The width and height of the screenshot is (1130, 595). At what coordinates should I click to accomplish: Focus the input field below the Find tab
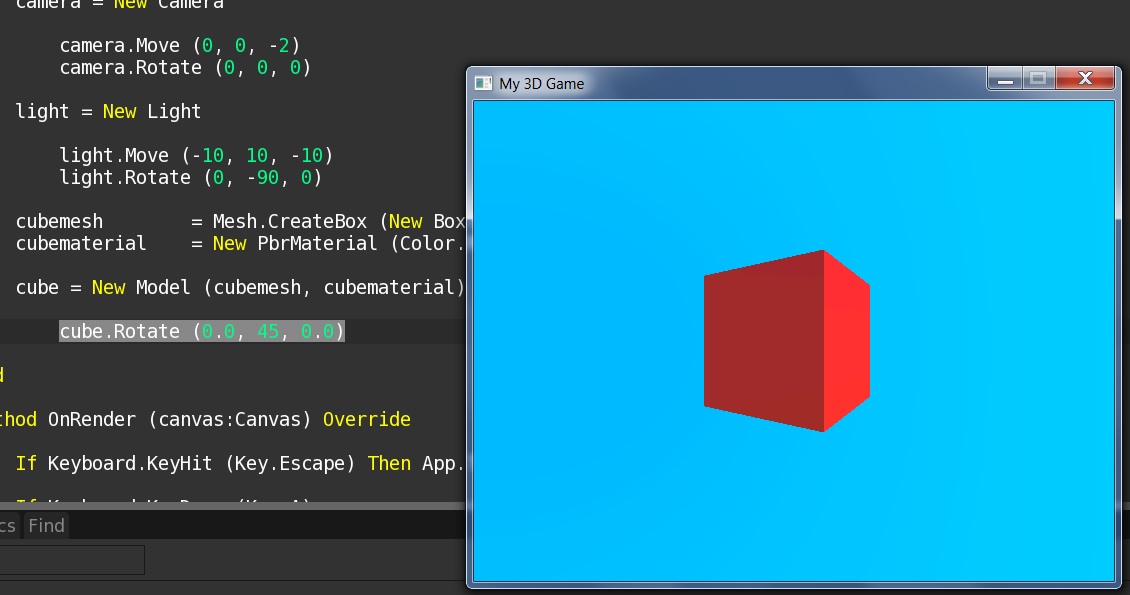point(72,560)
